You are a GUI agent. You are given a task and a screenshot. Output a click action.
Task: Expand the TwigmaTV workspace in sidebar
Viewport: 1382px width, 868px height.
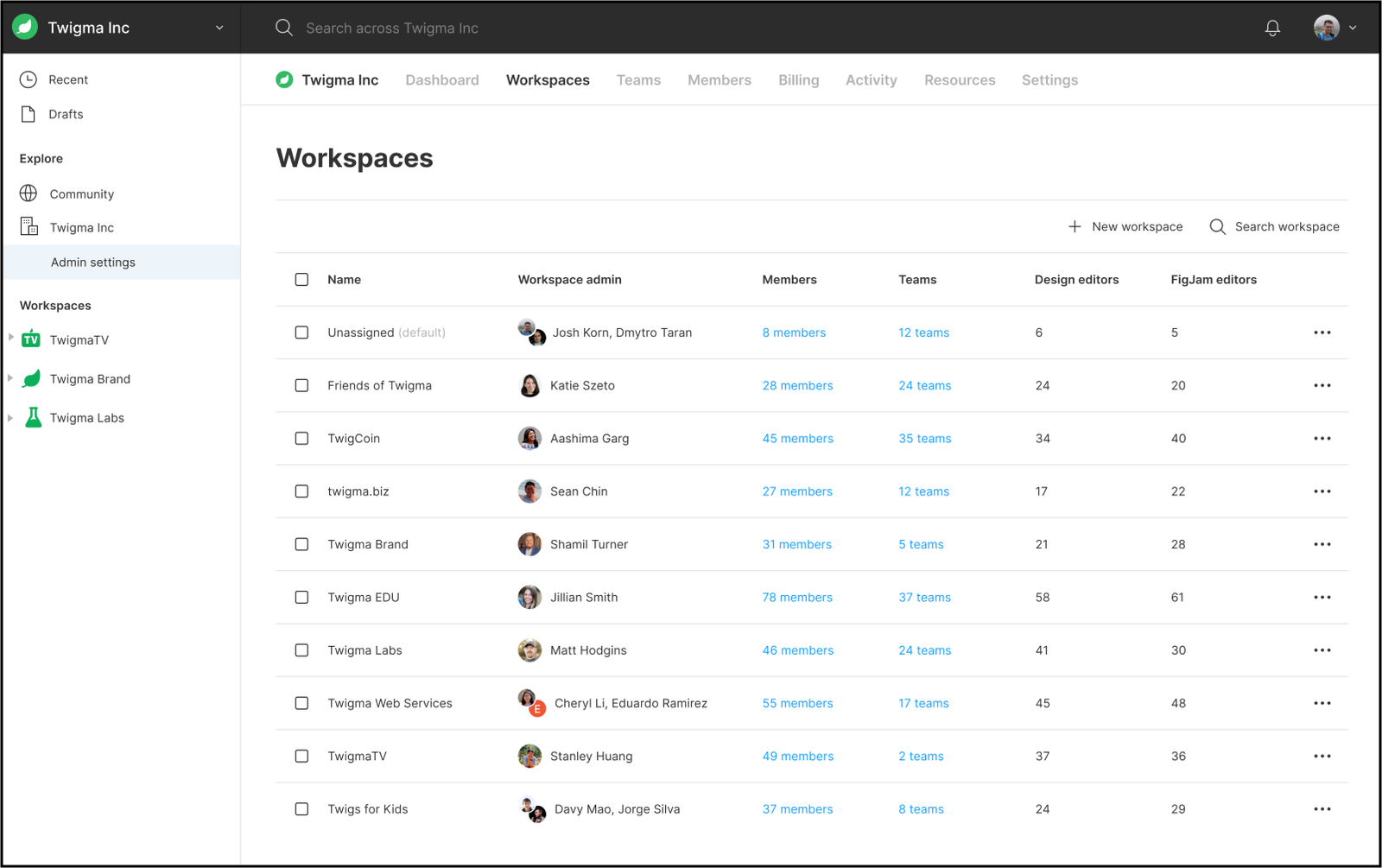coord(10,338)
